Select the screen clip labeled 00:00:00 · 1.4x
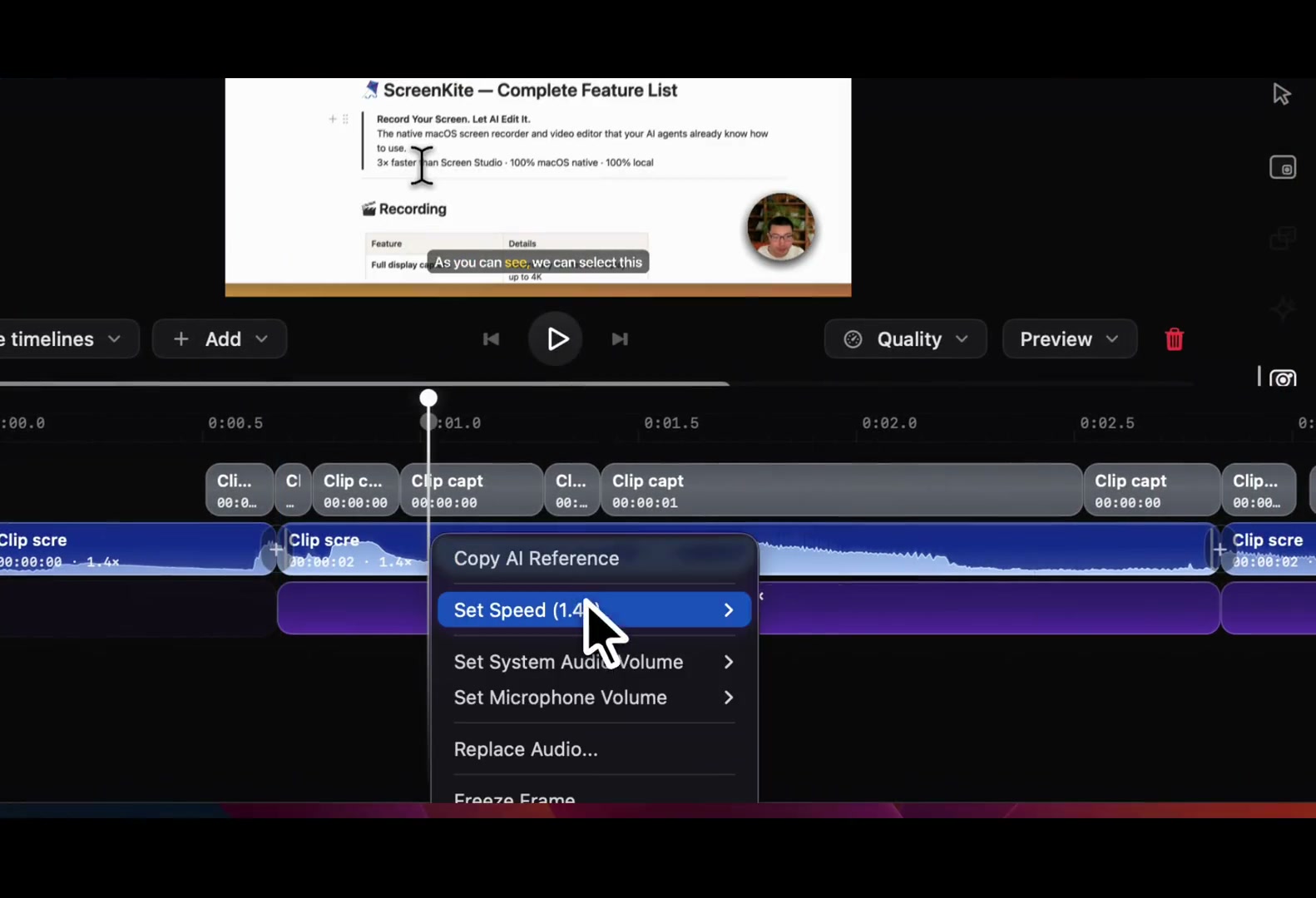The height and width of the screenshot is (898, 1316). pyautogui.click(x=136, y=549)
